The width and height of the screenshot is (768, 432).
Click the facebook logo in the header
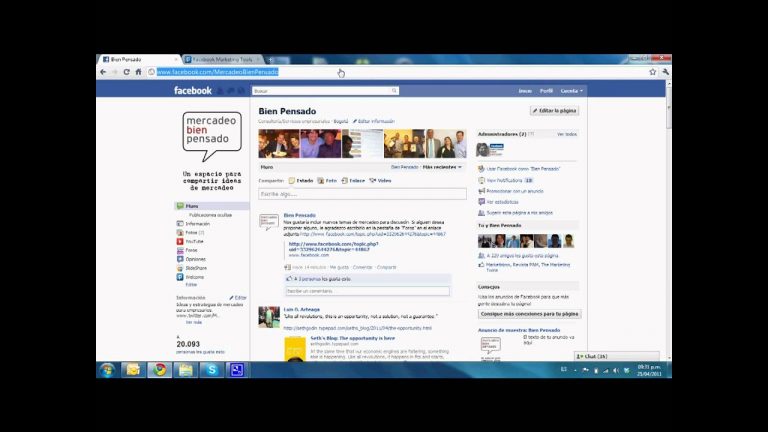193,91
